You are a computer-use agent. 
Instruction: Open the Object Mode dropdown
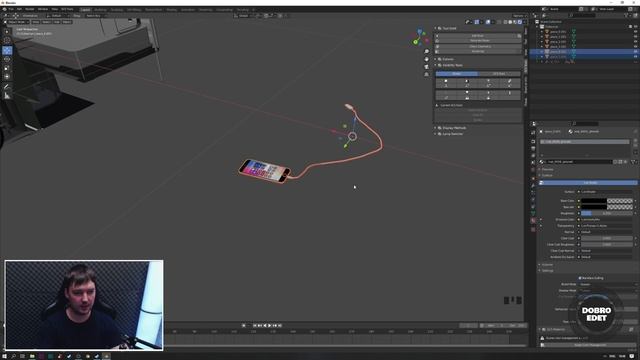pyautogui.click(x=17, y=22)
